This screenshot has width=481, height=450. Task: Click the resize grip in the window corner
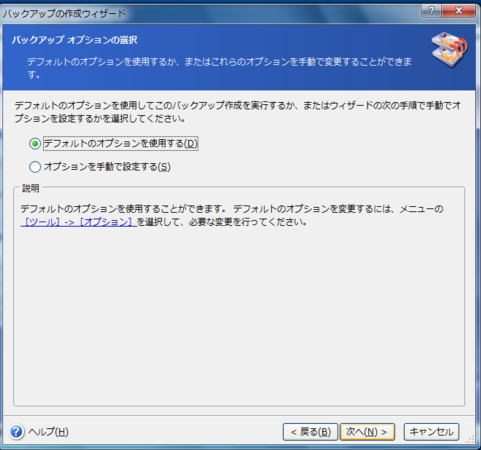pyautogui.click(x=470, y=439)
